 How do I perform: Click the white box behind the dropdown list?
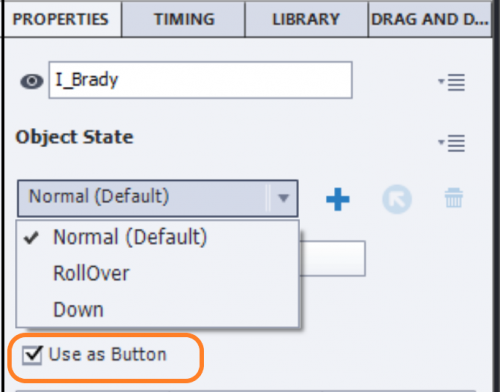[x=332, y=258]
